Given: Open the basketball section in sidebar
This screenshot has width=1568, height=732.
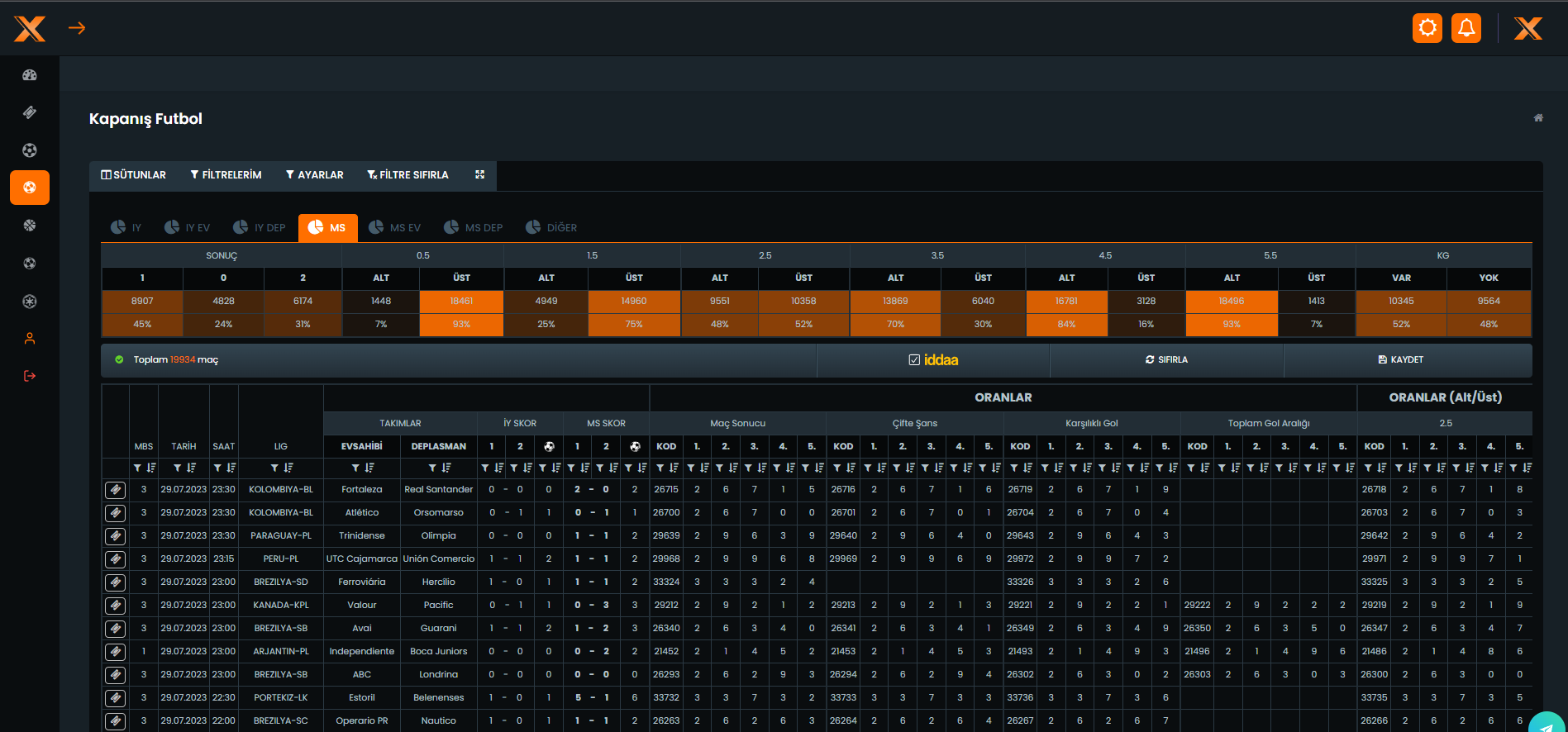Looking at the screenshot, I should [x=30, y=226].
